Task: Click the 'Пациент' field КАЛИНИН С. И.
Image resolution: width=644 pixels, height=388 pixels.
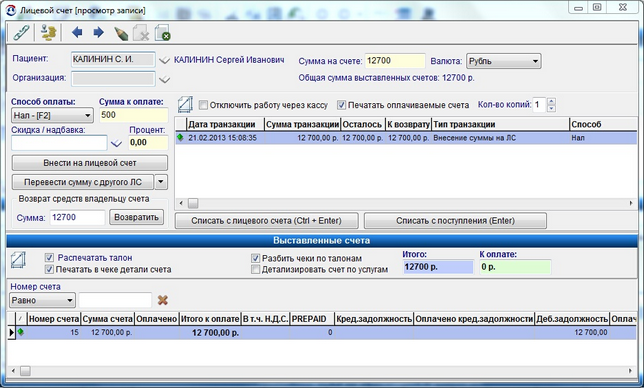Action: pos(113,59)
